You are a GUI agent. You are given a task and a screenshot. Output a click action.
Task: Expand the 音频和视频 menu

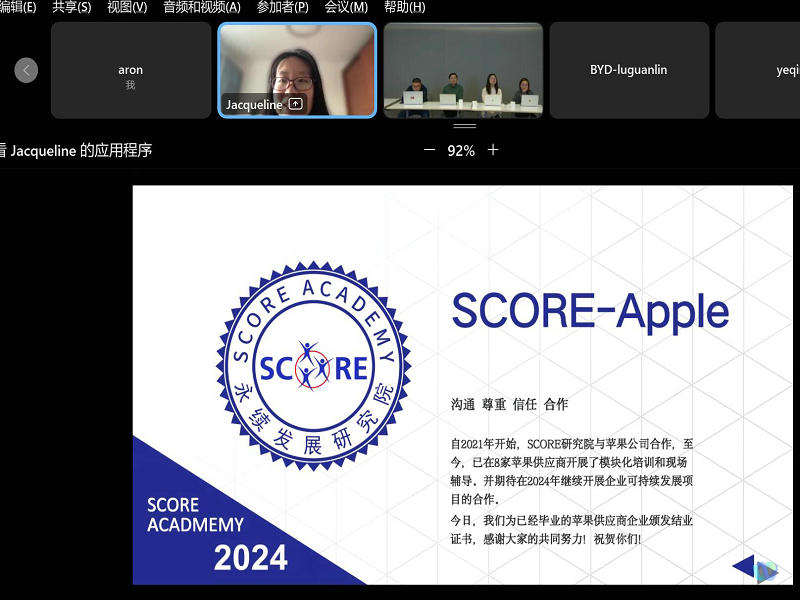(202, 7)
